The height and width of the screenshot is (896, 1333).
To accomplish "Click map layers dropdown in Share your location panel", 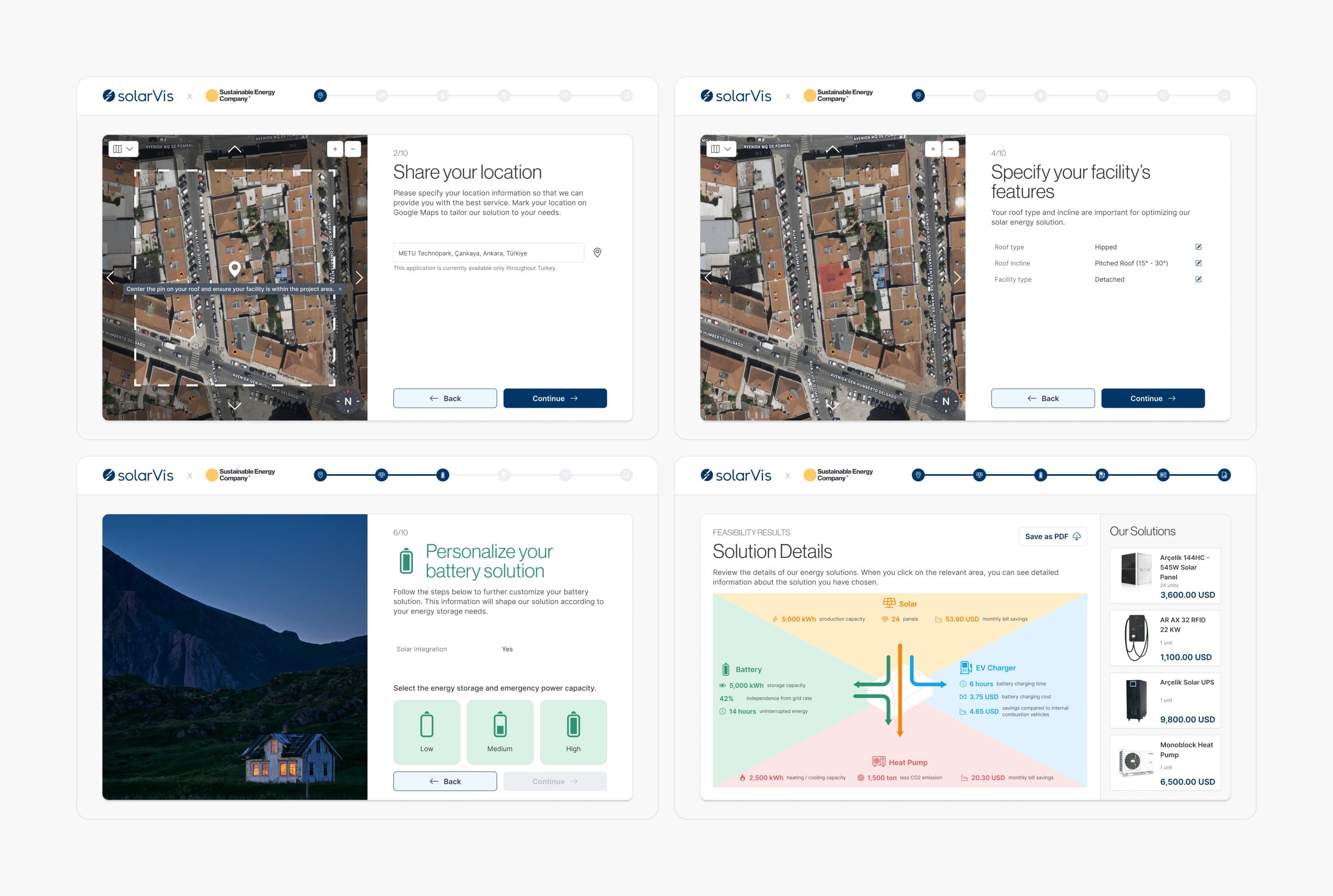I will [x=124, y=149].
